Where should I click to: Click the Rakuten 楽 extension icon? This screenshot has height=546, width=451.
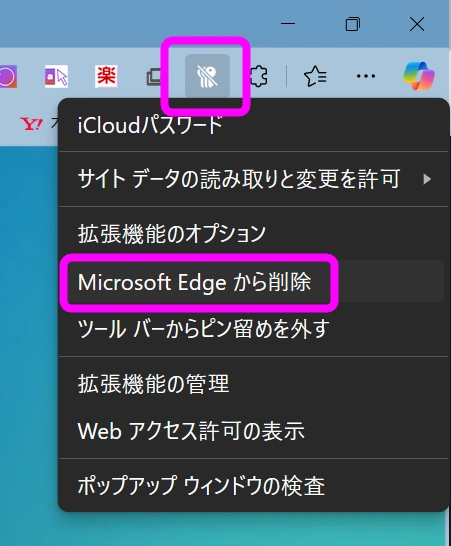[106, 76]
